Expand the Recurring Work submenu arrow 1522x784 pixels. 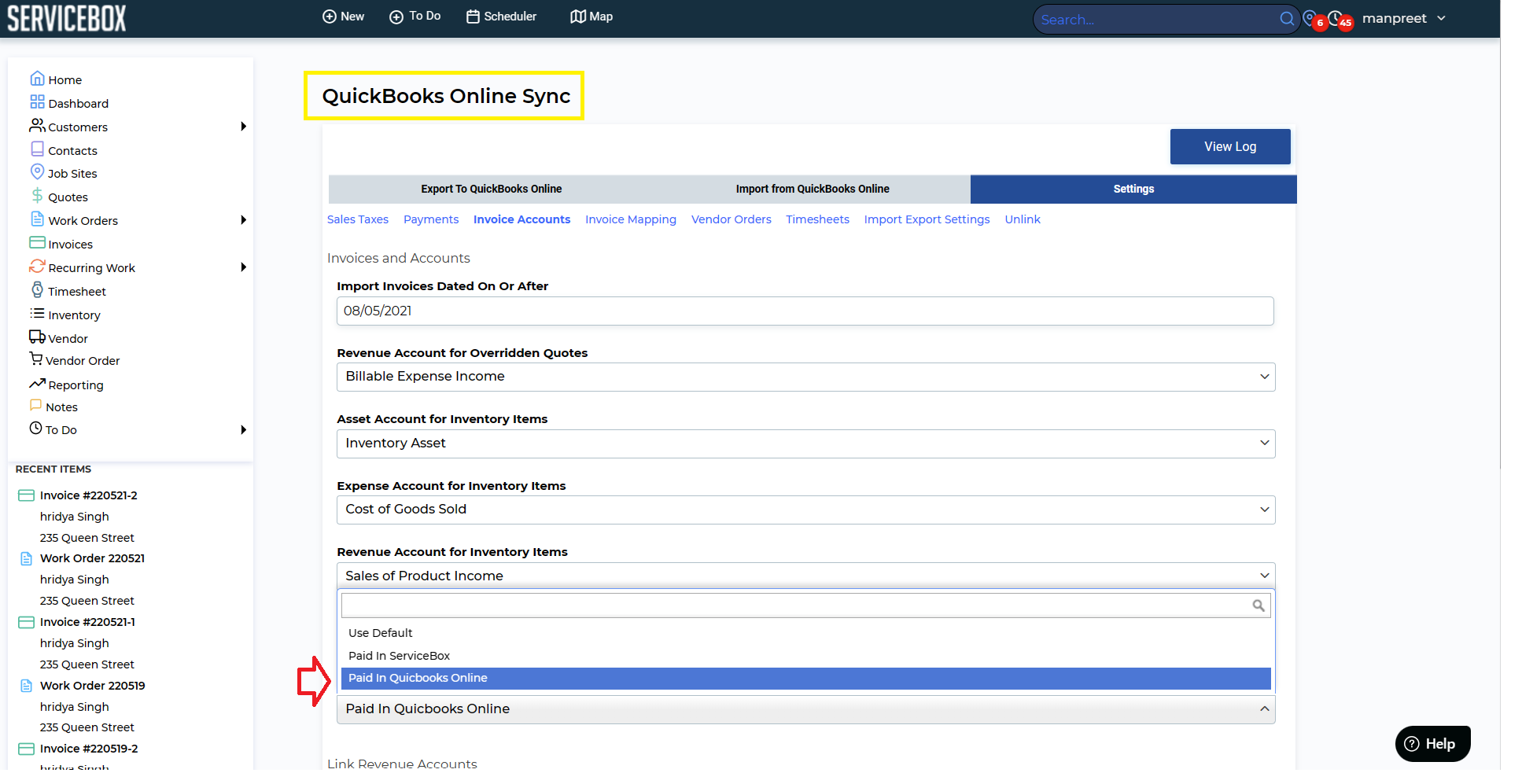(243, 267)
